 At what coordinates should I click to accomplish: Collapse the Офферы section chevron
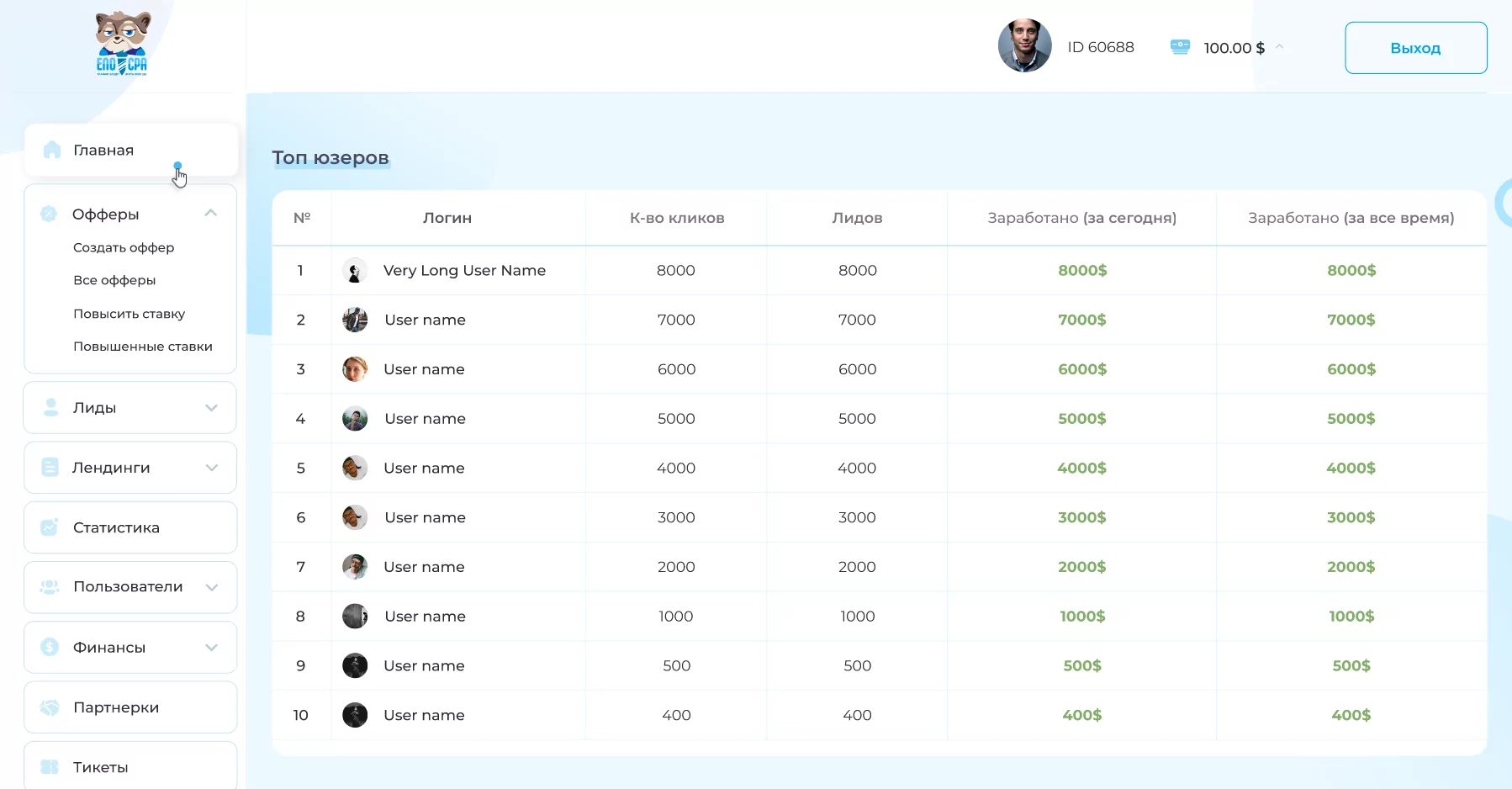point(211,214)
